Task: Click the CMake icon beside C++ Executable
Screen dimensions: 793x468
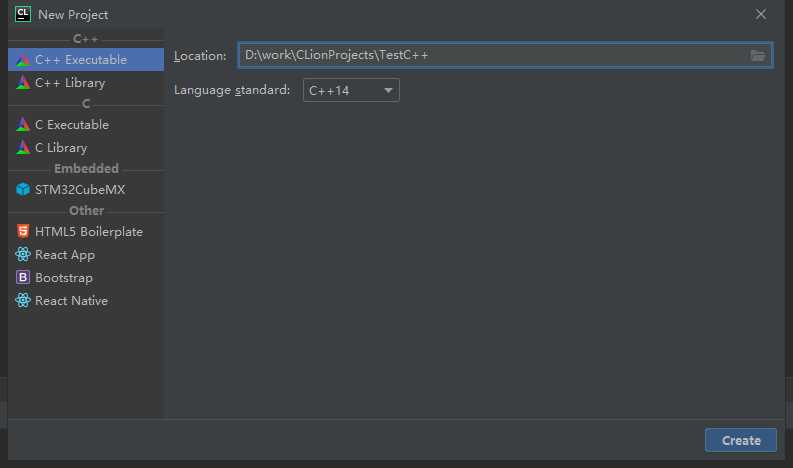Action: pos(23,60)
